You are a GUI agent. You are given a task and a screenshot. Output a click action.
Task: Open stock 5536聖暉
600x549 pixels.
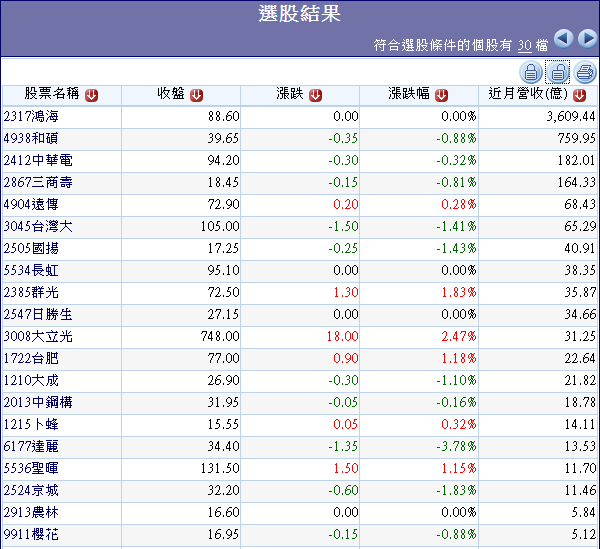coord(31,468)
